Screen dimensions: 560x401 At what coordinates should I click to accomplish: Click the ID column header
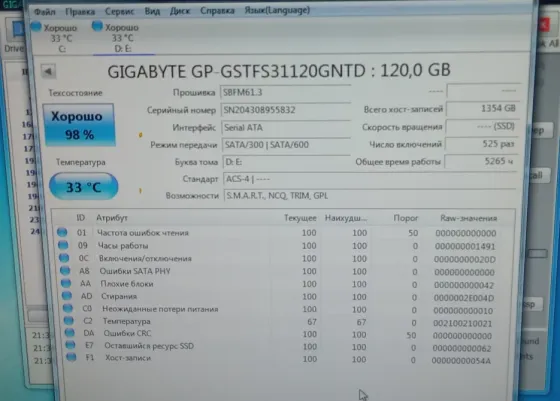tap(81, 218)
